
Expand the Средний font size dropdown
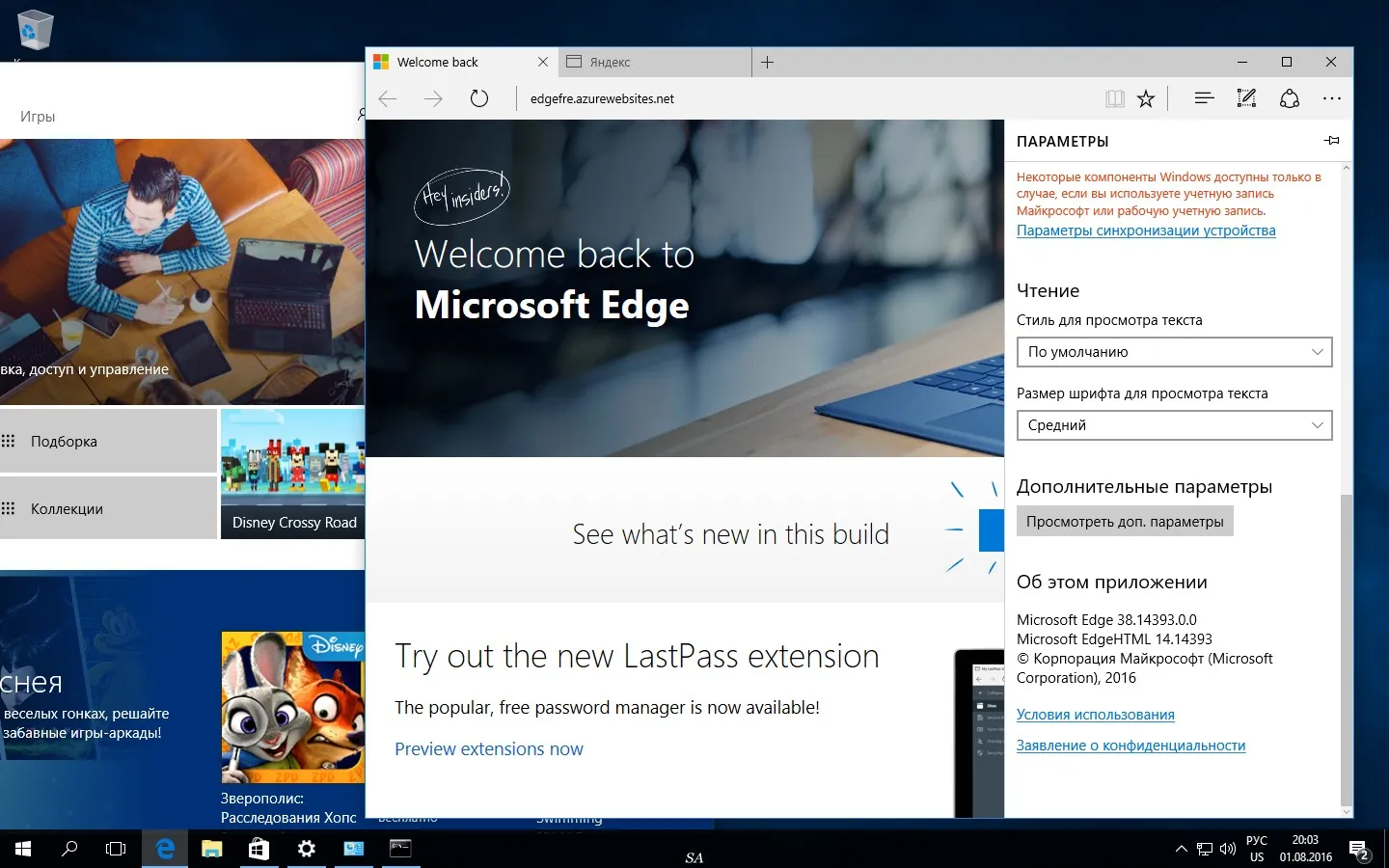(1174, 425)
